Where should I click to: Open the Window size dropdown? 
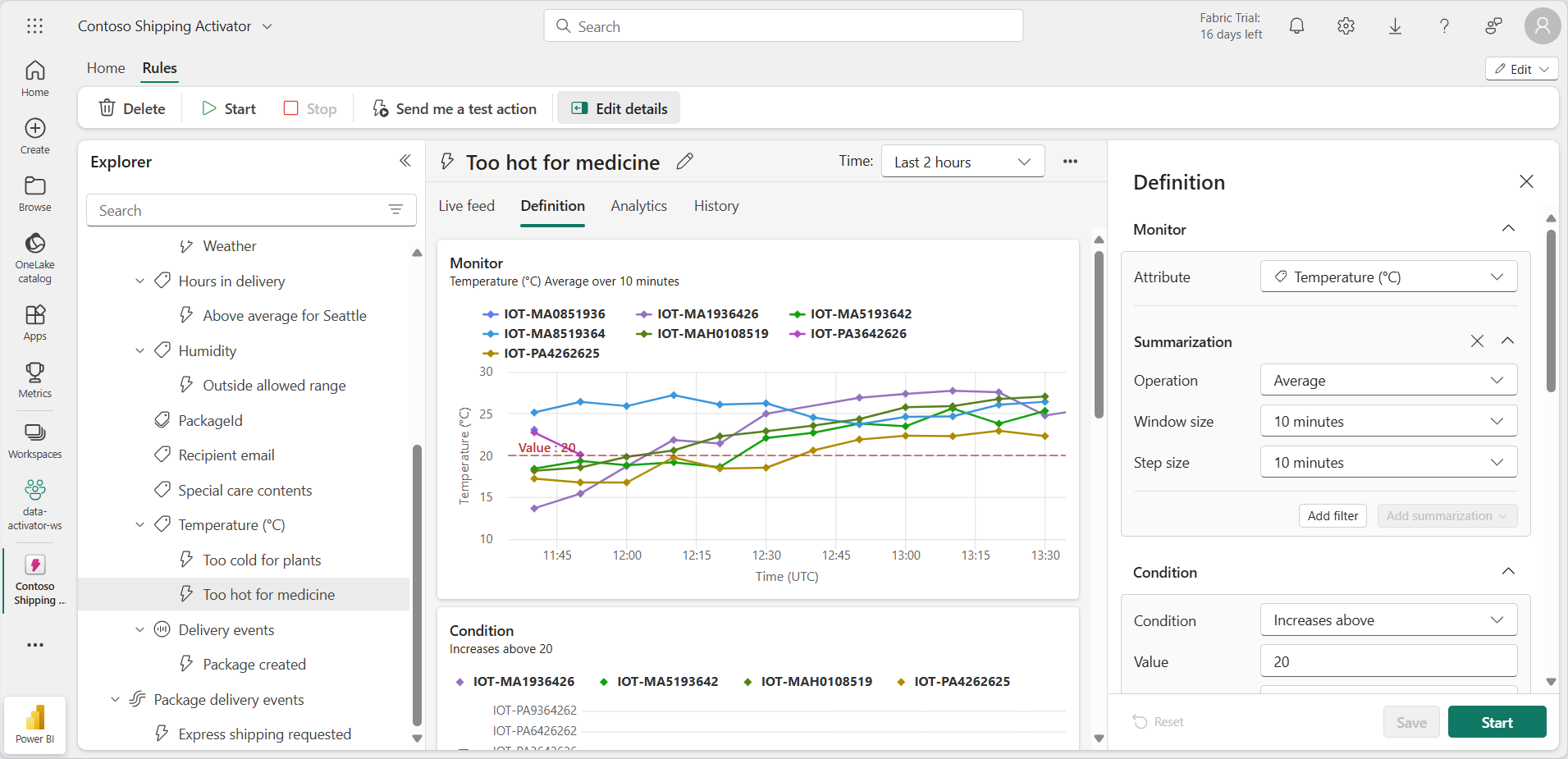1388,421
